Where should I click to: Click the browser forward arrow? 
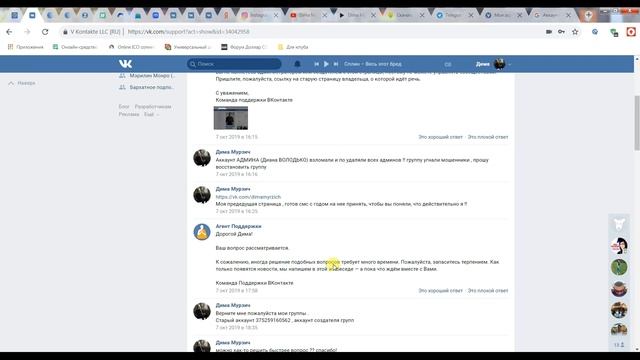click(x=27, y=31)
